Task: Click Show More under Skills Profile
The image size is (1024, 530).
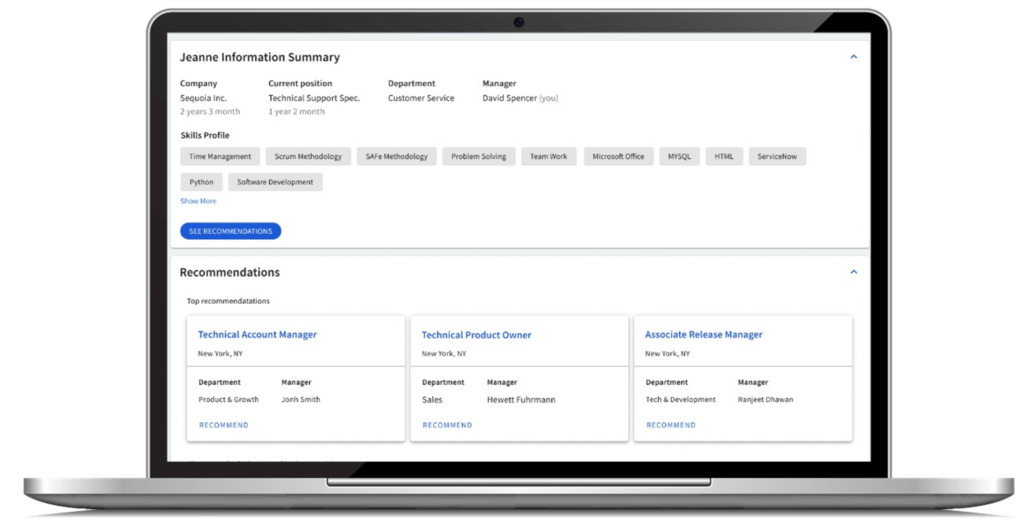Action: point(198,201)
